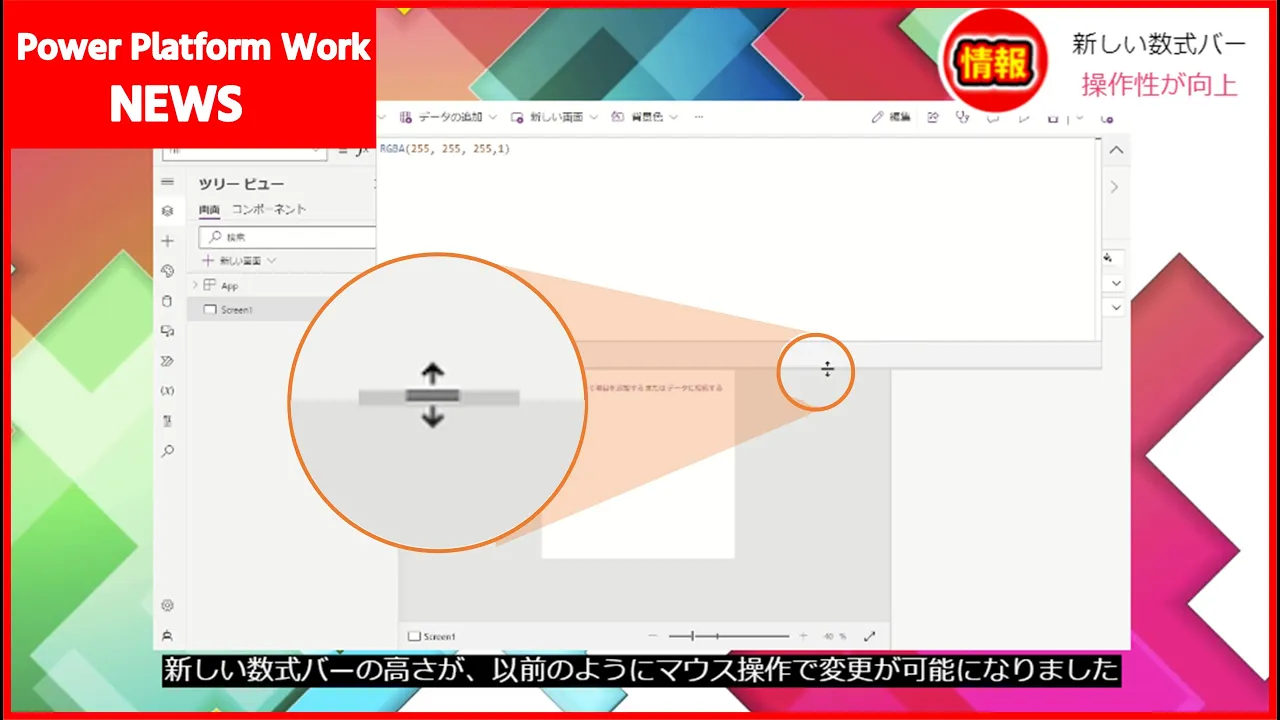This screenshot has height=720, width=1280.
Task: Open upper dropdown in properties pane
Action: (1117, 284)
